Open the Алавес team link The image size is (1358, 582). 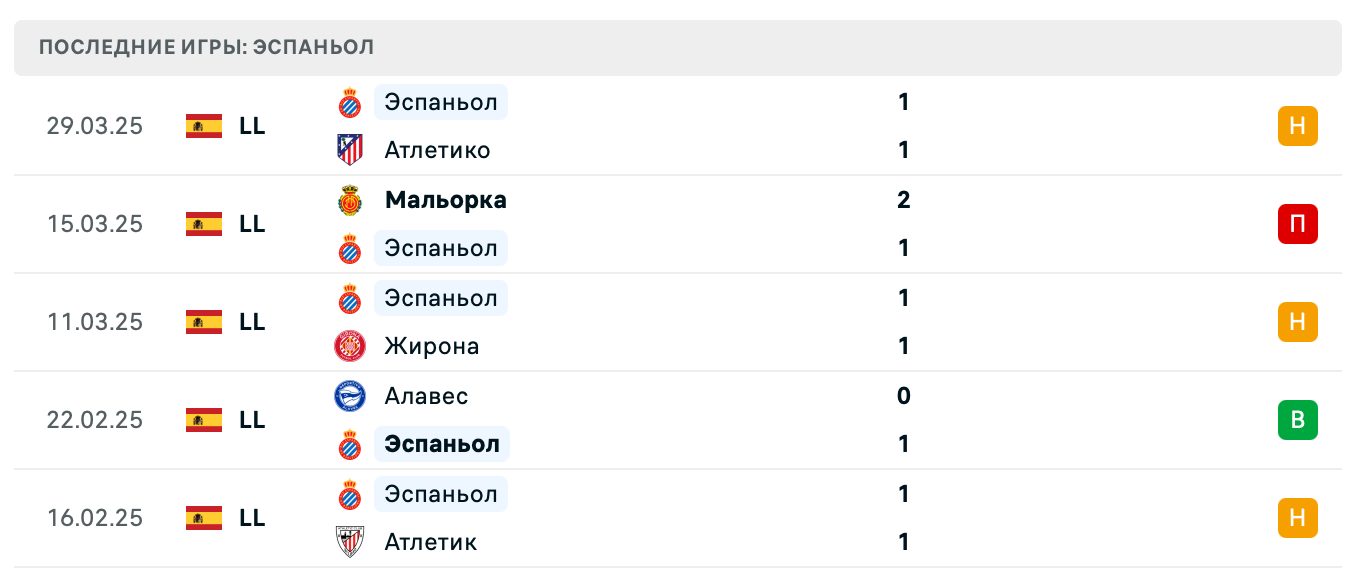(426, 396)
